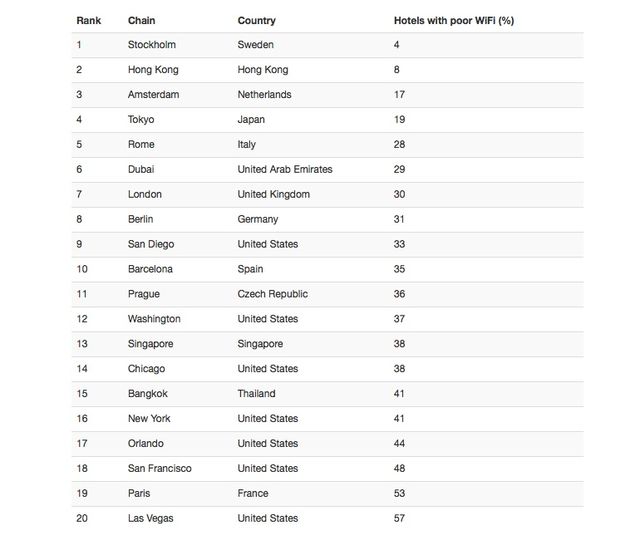Image resolution: width=630 pixels, height=540 pixels.
Task: Click the Hotels with poor WiFi header
Action: [x=454, y=20]
